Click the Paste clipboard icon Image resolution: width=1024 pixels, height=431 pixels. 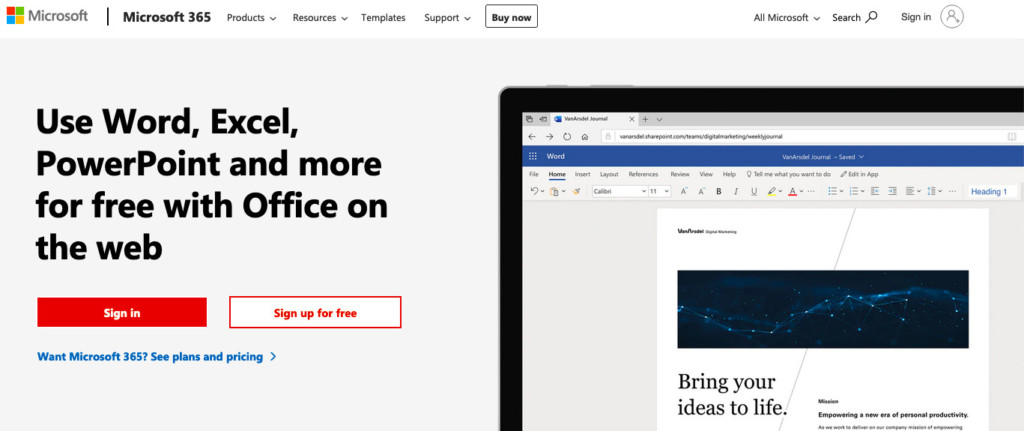point(554,191)
